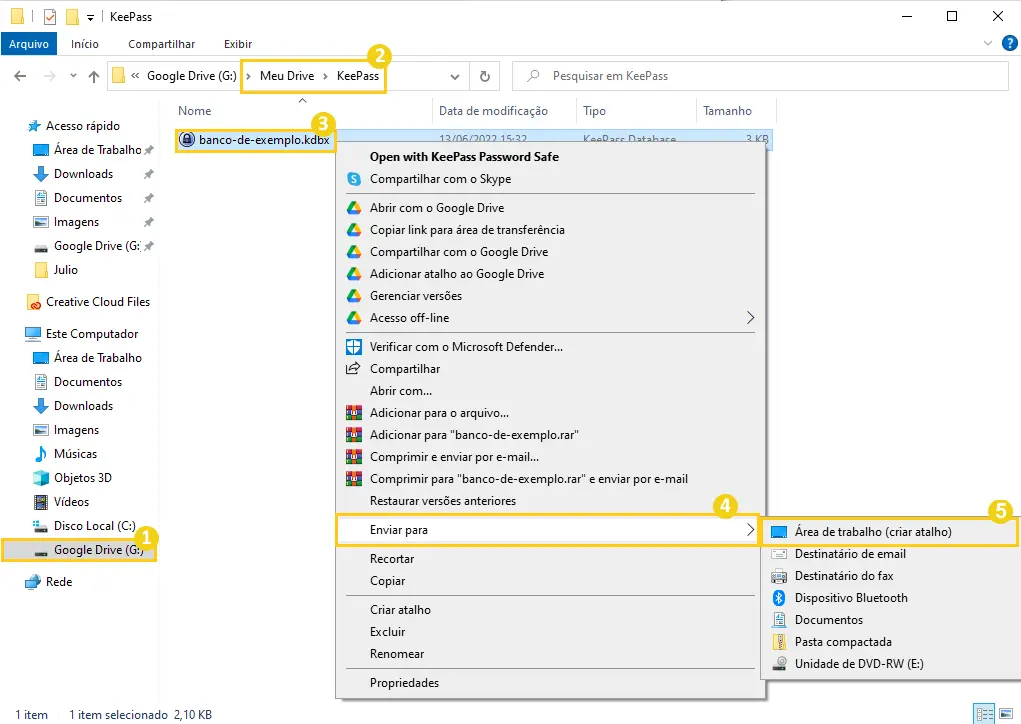Choose Restaurar versões anteriores

[x=443, y=501]
